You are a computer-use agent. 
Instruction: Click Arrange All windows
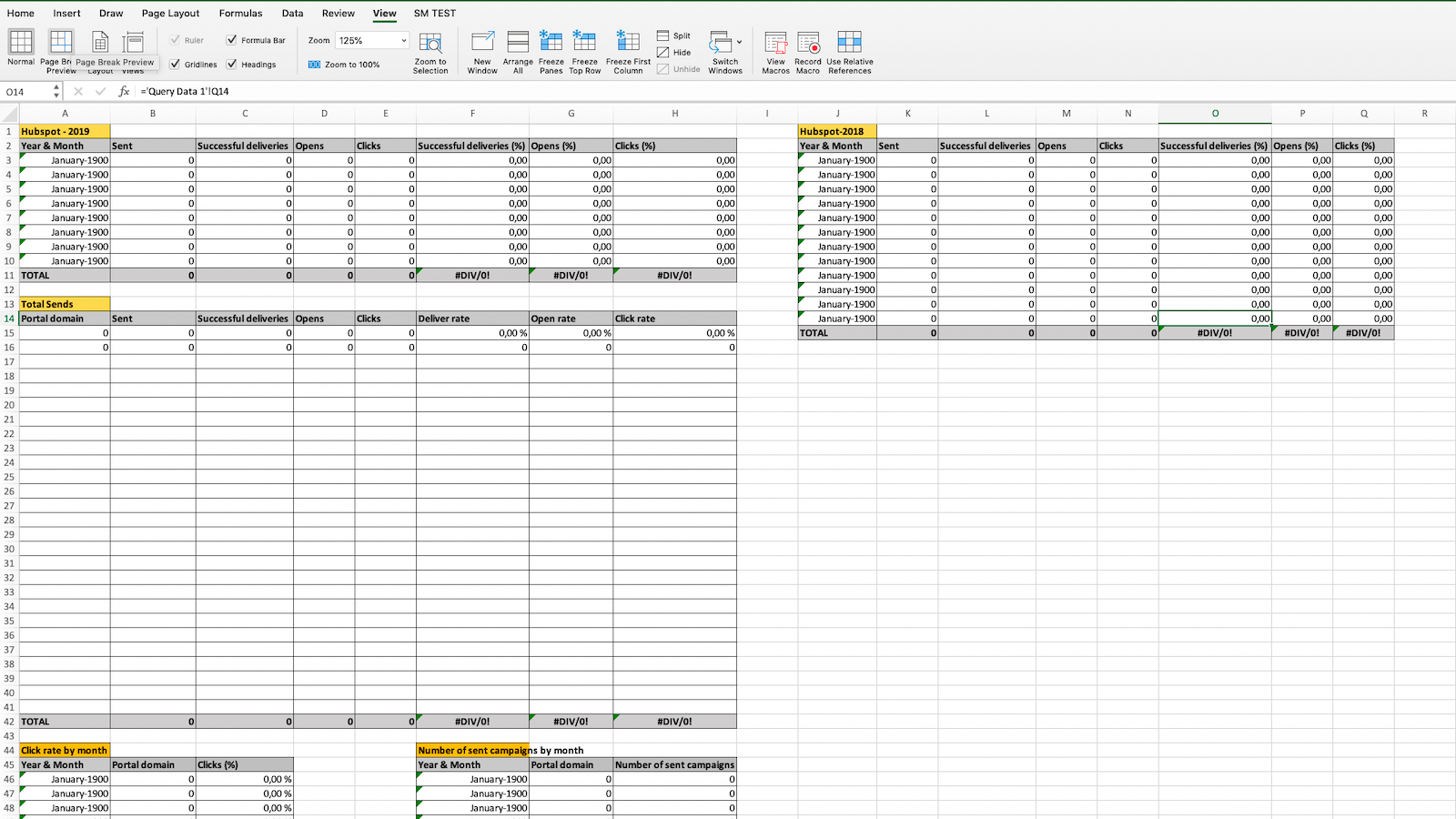(518, 51)
